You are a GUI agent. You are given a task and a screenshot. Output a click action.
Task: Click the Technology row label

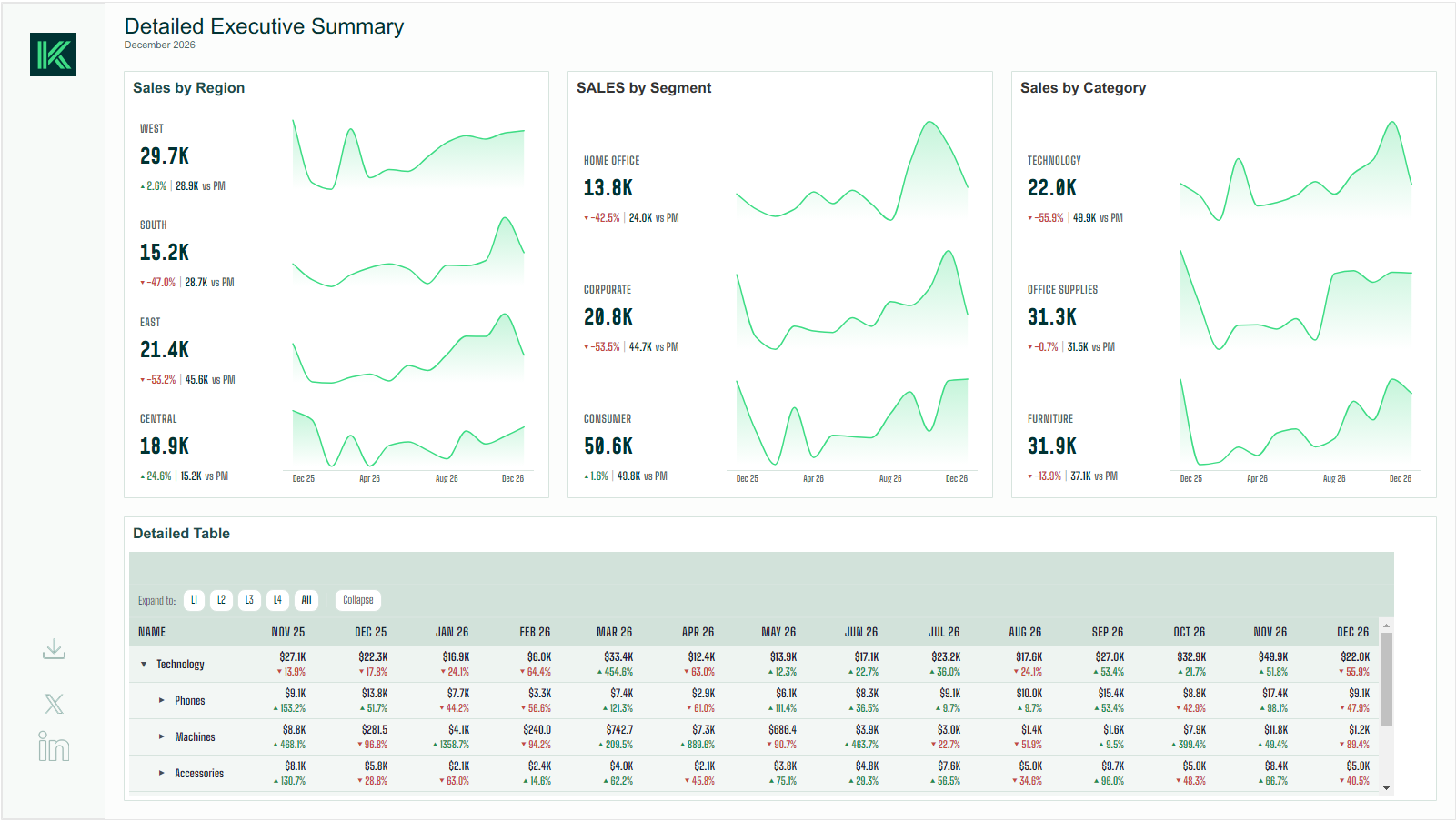[180, 665]
